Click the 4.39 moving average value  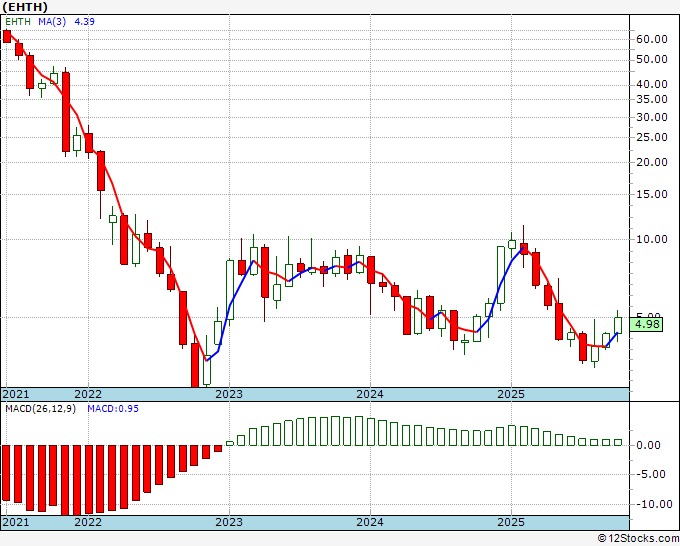pos(85,21)
